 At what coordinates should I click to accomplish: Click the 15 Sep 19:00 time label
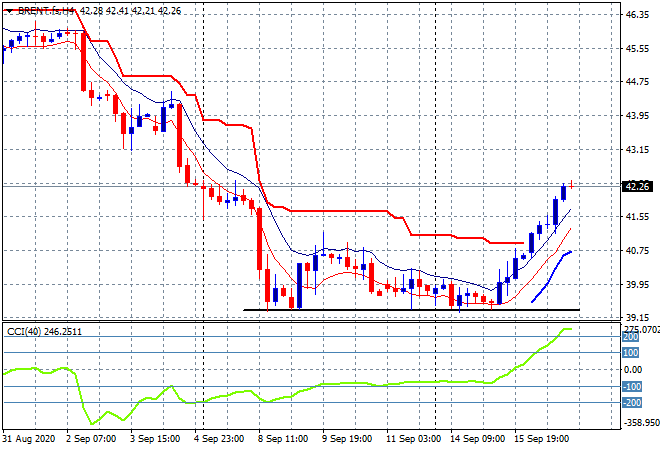point(541,439)
